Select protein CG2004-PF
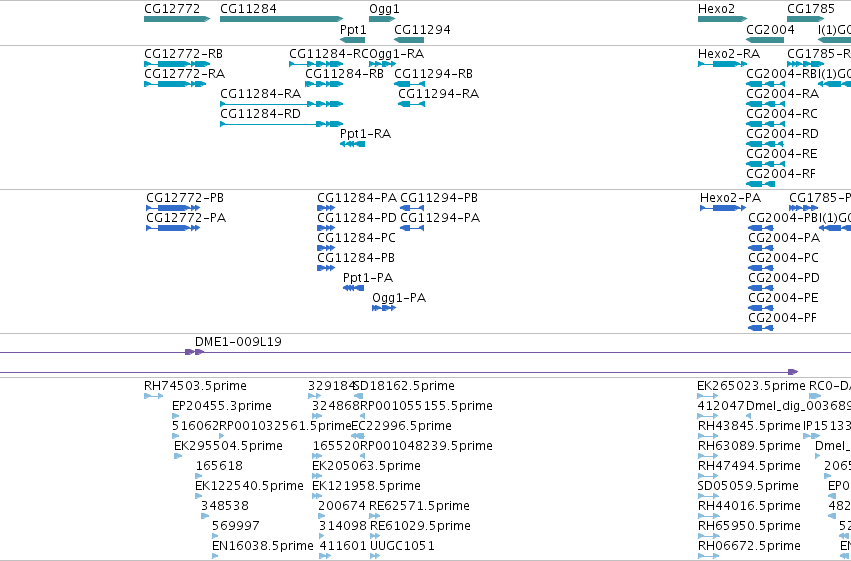Image resolution: width=851 pixels, height=561 pixels. click(761, 328)
